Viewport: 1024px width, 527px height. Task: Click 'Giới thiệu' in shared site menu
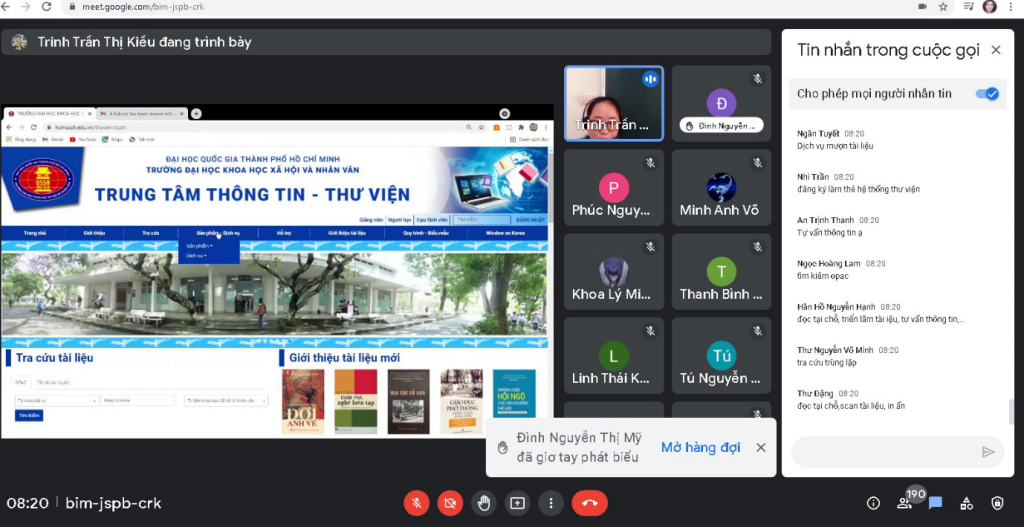pos(94,233)
